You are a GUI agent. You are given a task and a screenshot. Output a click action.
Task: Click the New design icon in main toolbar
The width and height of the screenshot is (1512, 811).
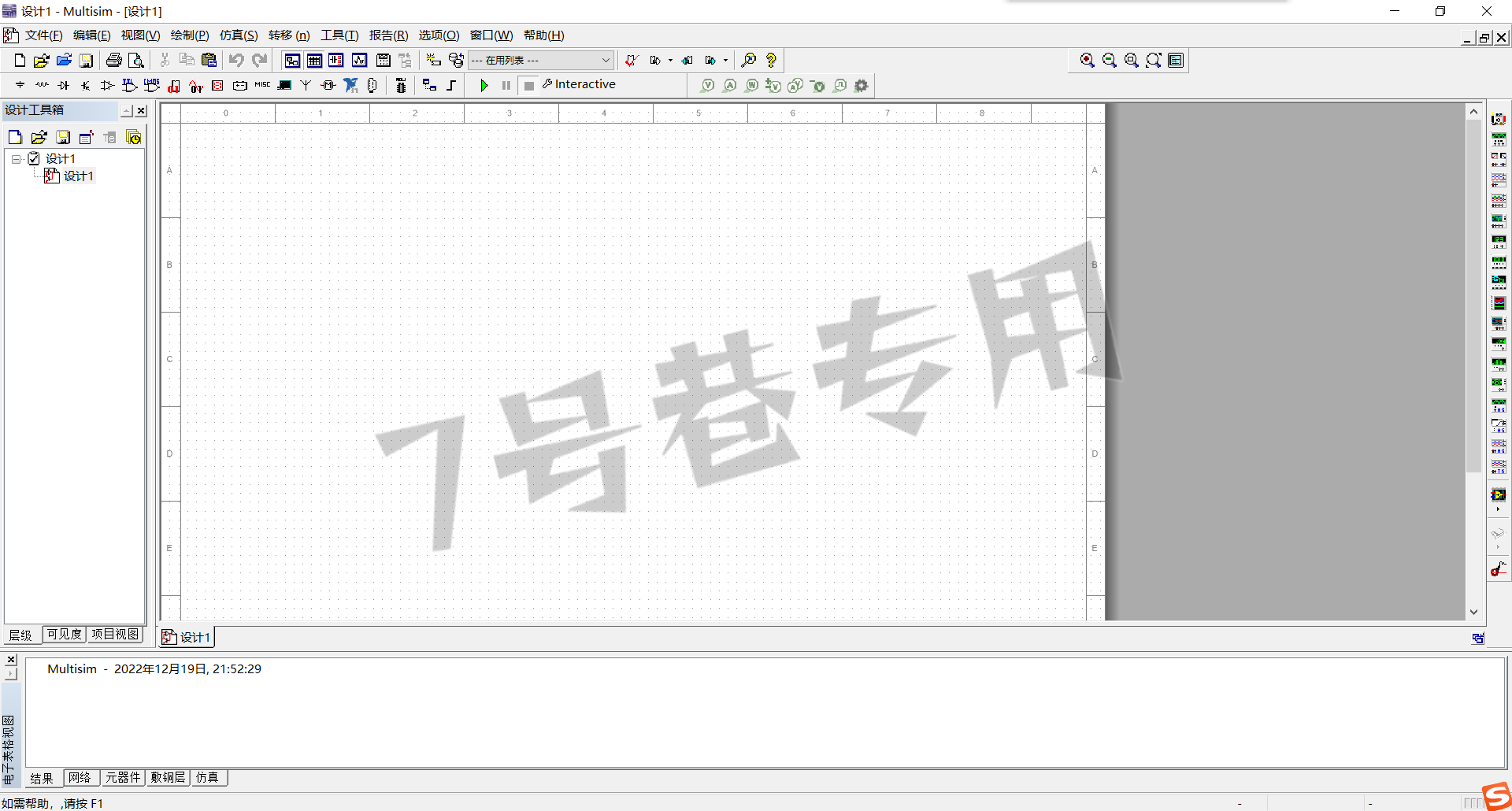pos(20,61)
